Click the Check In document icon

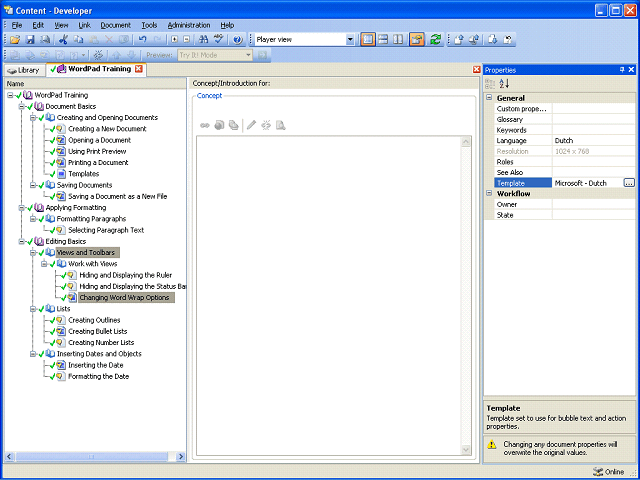point(459,40)
